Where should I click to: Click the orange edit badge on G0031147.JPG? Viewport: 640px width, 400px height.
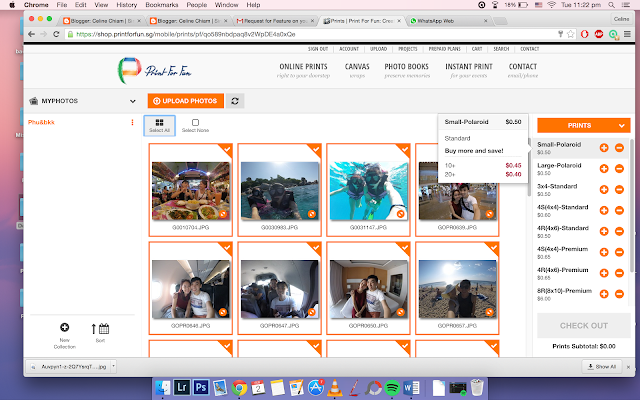coord(401,214)
